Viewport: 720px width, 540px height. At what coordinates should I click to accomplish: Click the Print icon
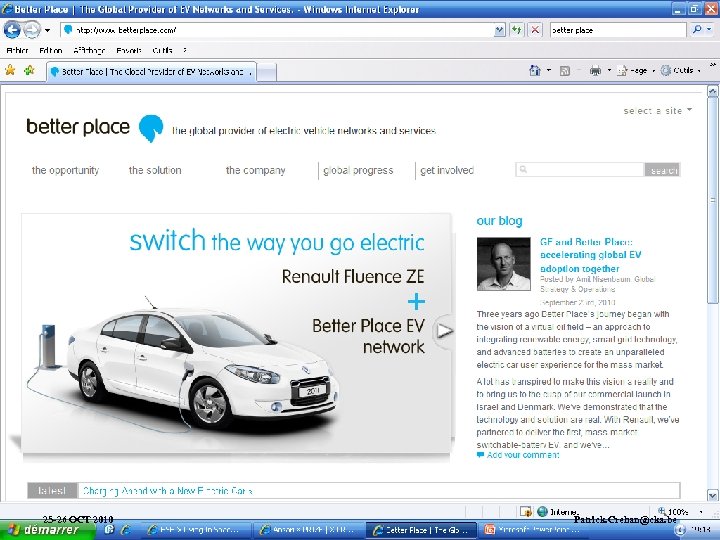click(x=595, y=71)
